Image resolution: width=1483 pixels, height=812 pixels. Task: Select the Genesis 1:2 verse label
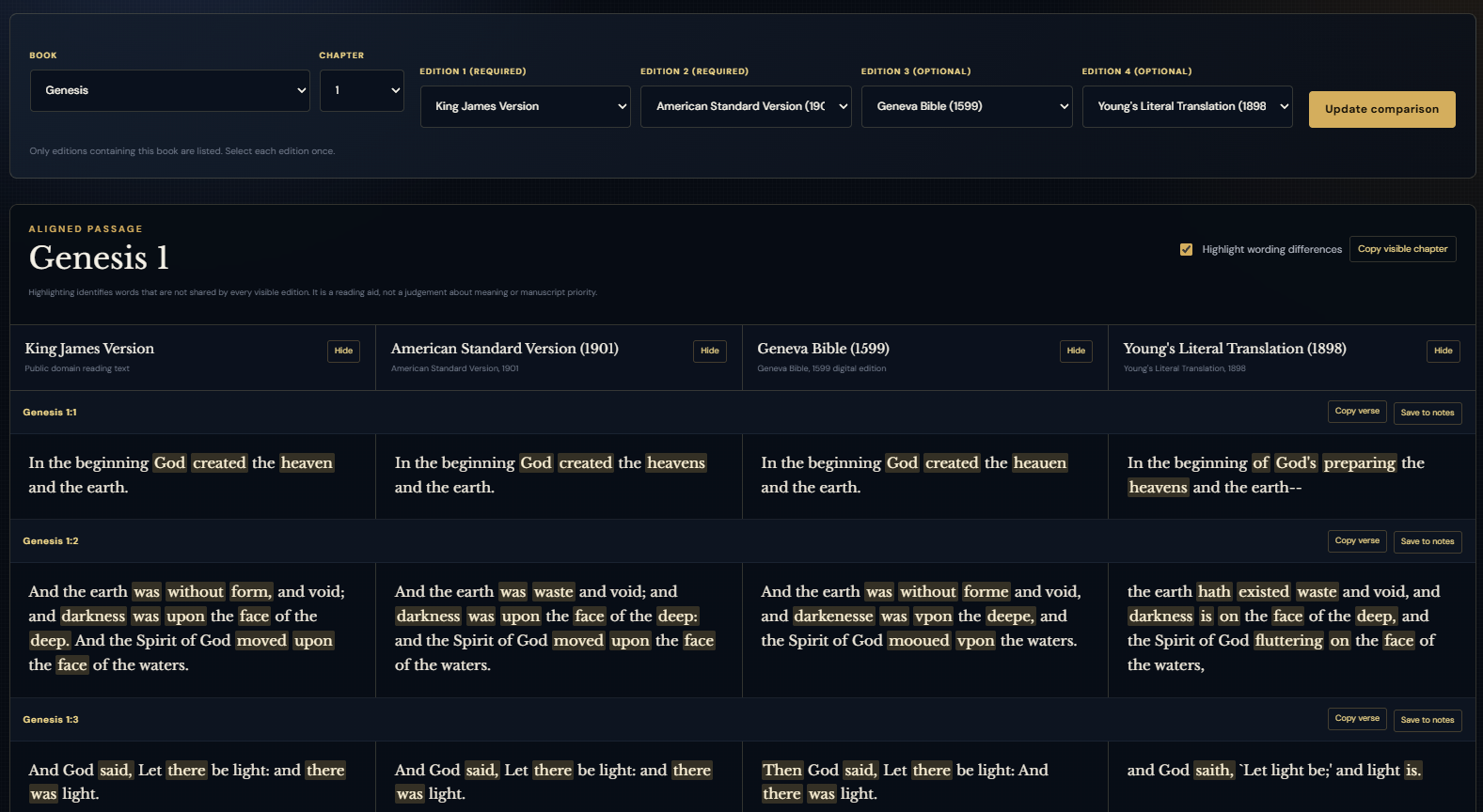pos(51,541)
